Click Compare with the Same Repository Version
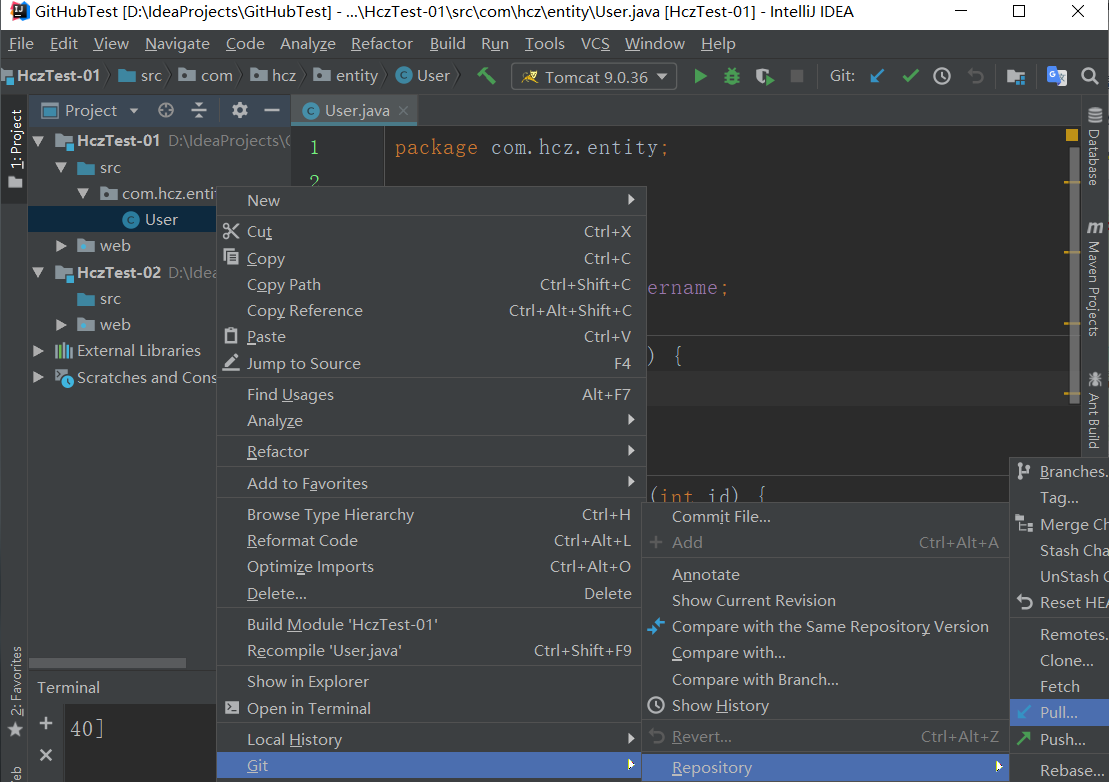This screenshot has width=1109, height=783. coord(825,627)
